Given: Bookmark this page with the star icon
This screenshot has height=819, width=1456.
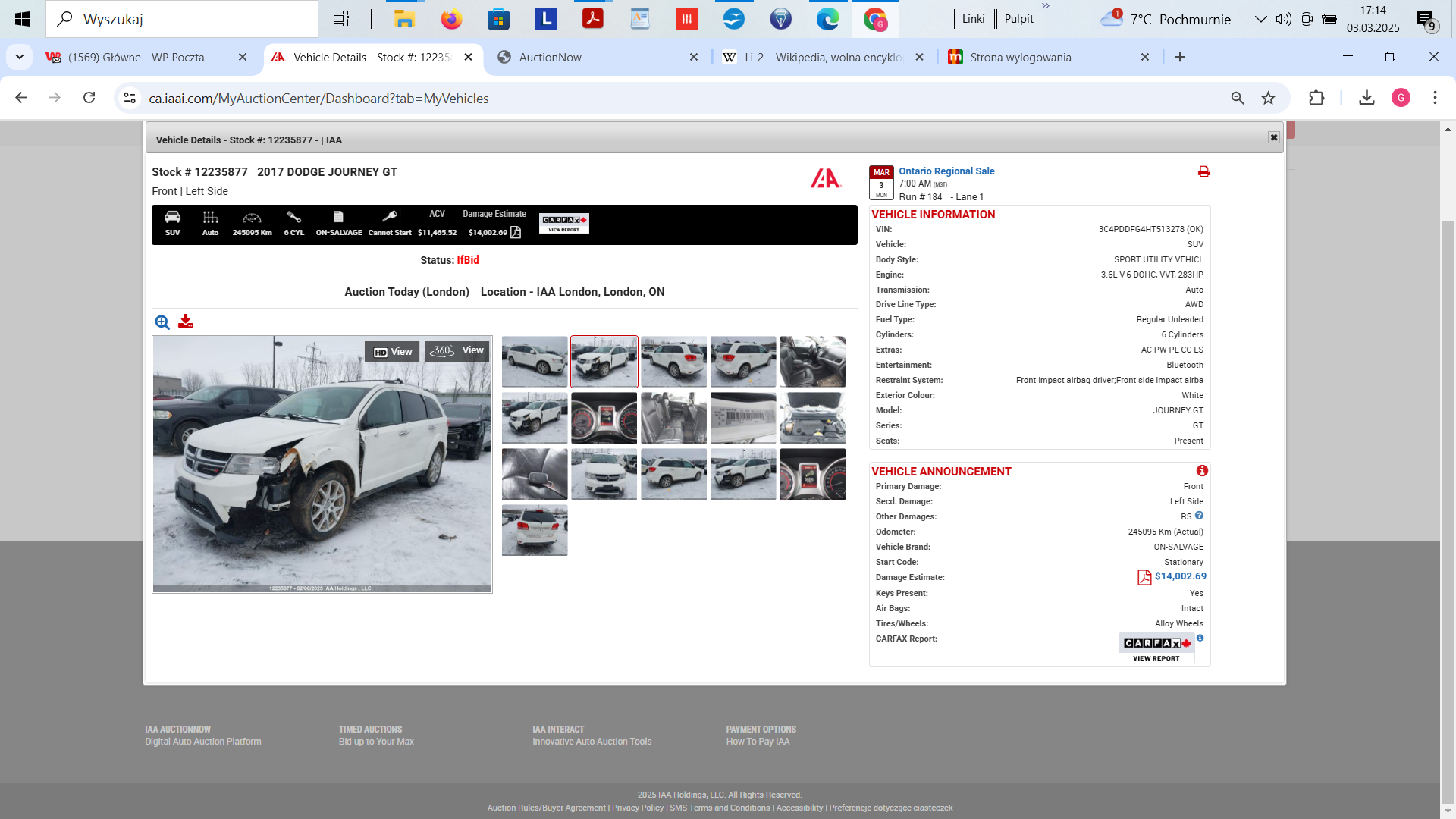Looking at the screenshot, I should point(1268,98).
